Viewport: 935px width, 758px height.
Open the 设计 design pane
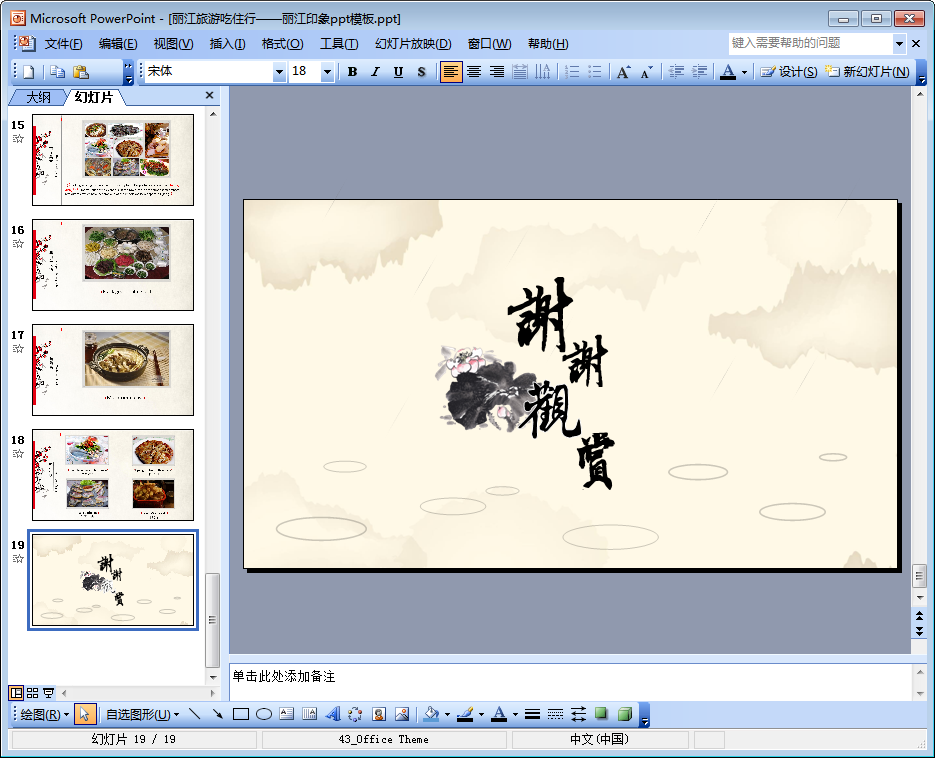[x=788, y=72]
